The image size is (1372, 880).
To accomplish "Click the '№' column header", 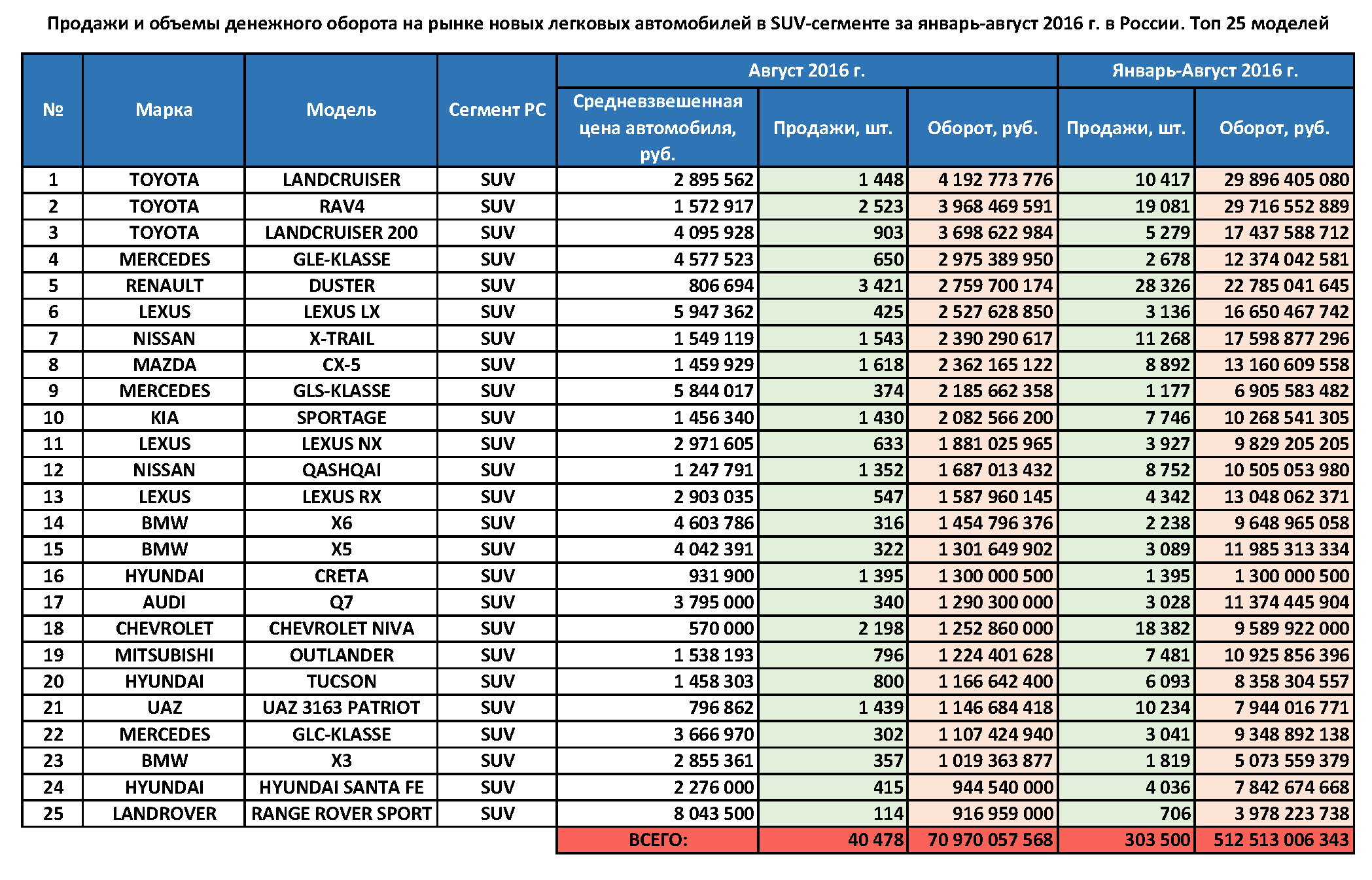I will click(x=52, y=110).
